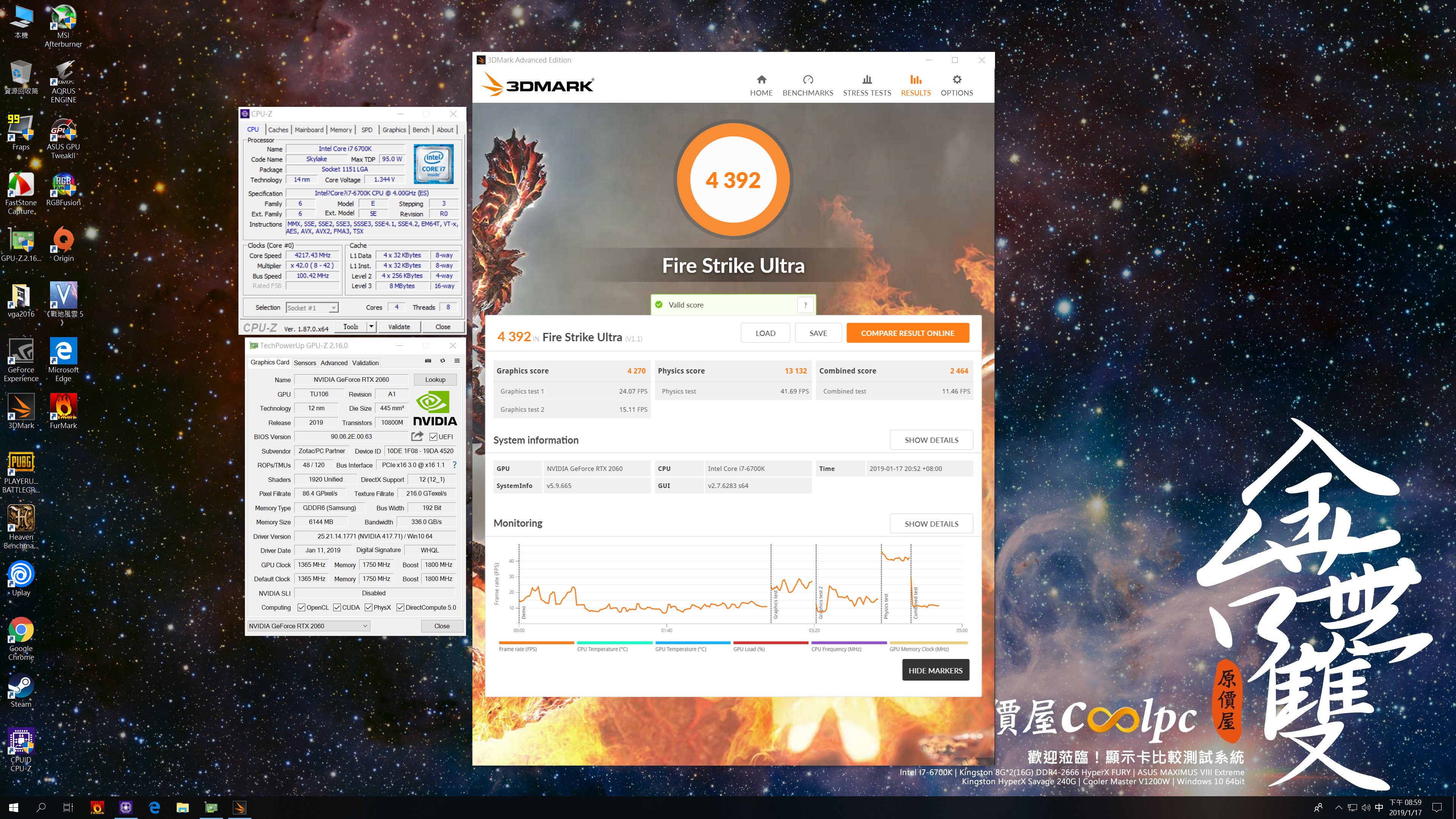Open ASUS GPU TweakII shortcut
Viewport: 1456px width, 819px height.
pos(63,138)
